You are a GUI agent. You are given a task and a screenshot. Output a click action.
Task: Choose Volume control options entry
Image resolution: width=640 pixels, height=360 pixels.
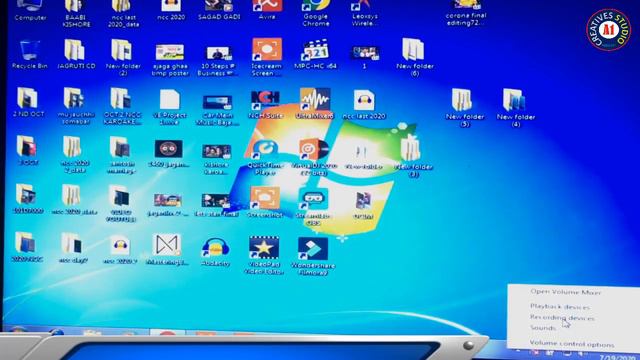pyautogui.click(x=571, y=344)
